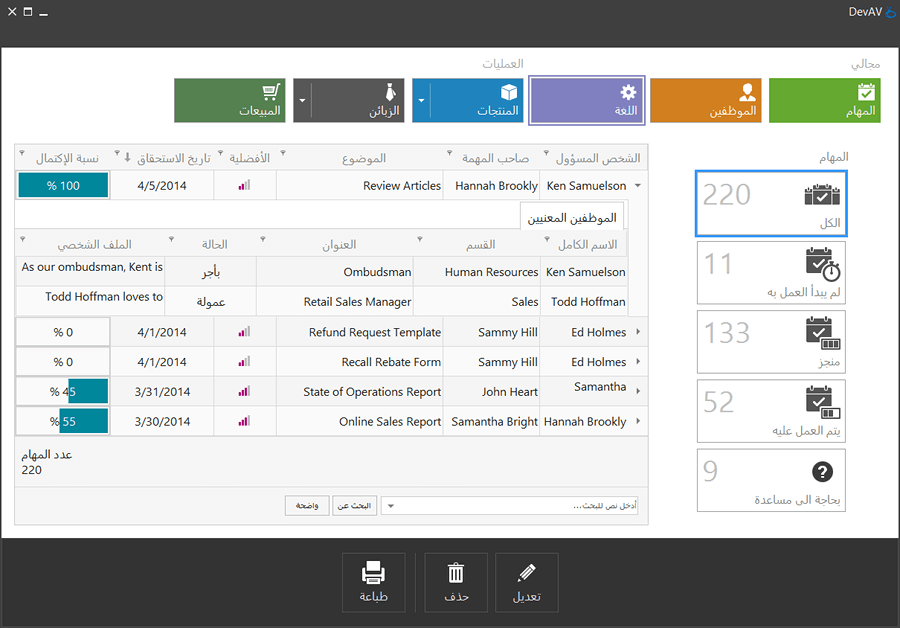Image resolution: width=900 pixels, height=628 pixels.
Task: Open the المنتجات tile dropdown arrow
Action: (421, 101)
